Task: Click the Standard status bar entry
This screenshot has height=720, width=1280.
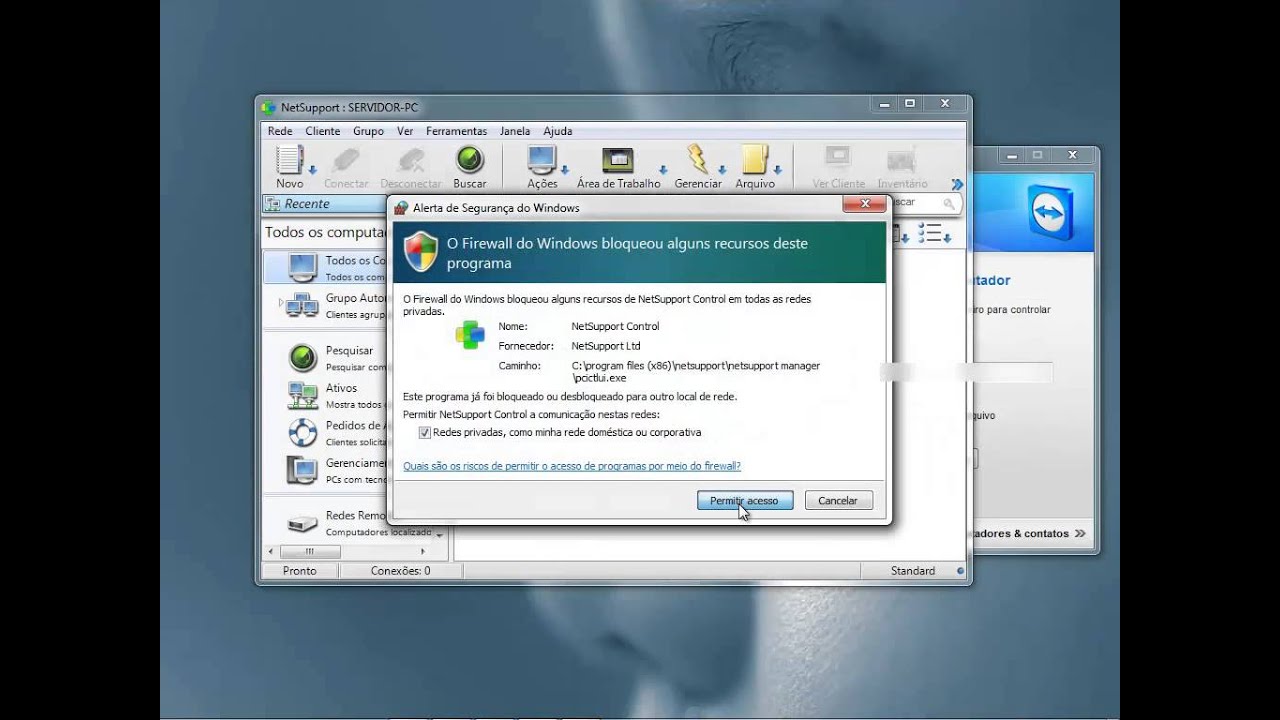Action: pyautogui.click(x=913, y=571)
